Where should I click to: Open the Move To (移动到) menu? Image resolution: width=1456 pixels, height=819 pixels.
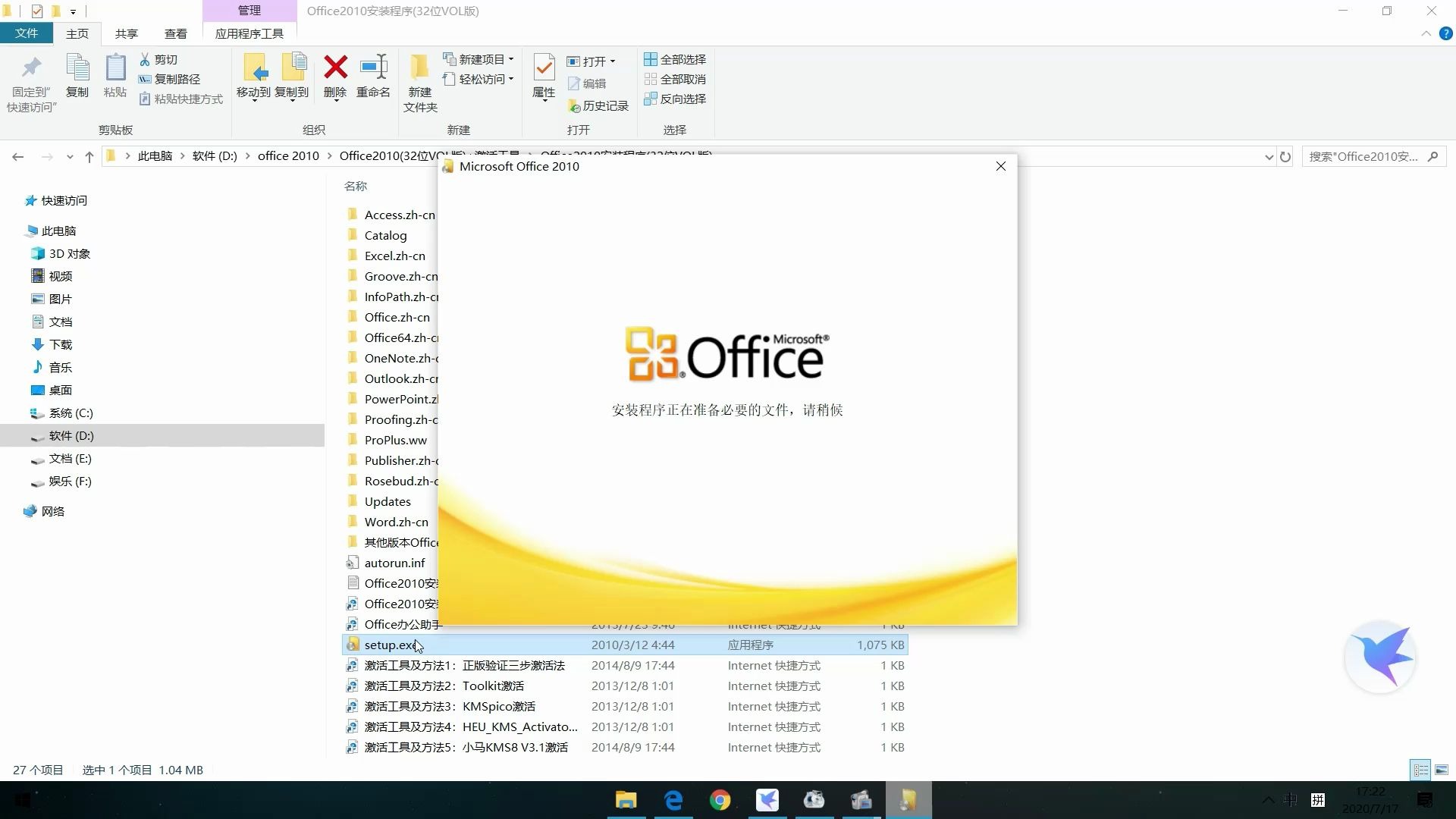253,77
